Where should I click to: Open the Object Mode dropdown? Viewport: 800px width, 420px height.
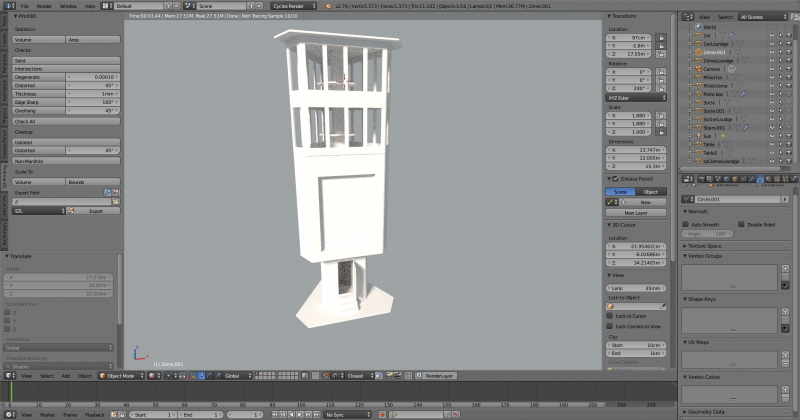(x=122, y=376)
